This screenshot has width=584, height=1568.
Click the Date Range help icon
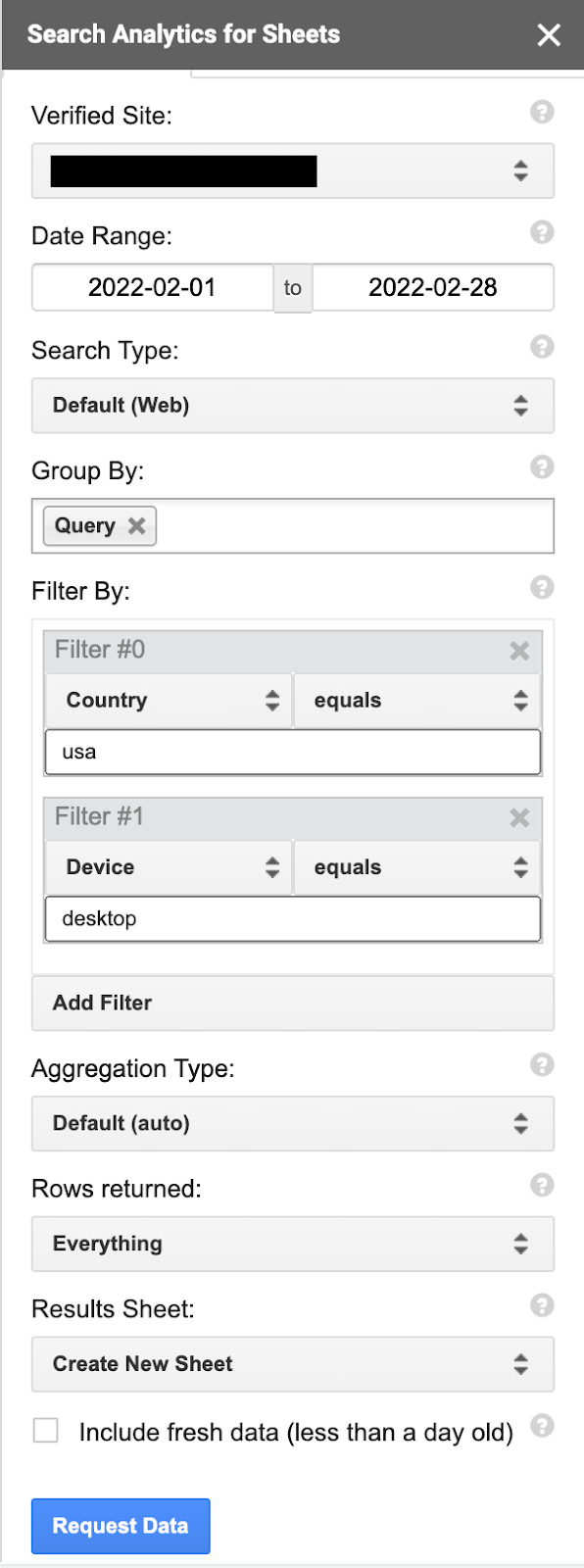pos(541,233)
